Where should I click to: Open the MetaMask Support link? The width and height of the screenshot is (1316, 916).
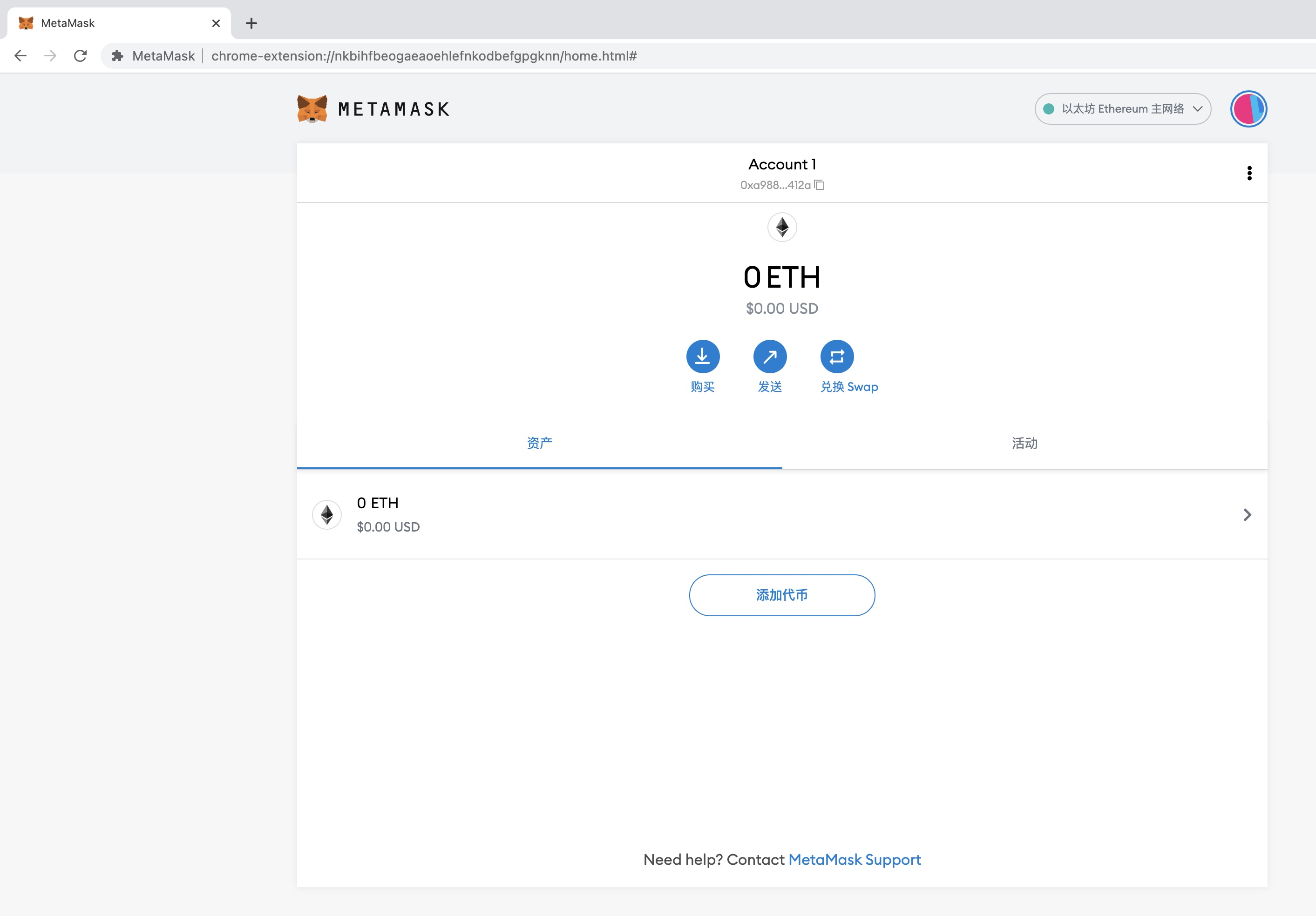pyautogui.click(x=855, y=860)
